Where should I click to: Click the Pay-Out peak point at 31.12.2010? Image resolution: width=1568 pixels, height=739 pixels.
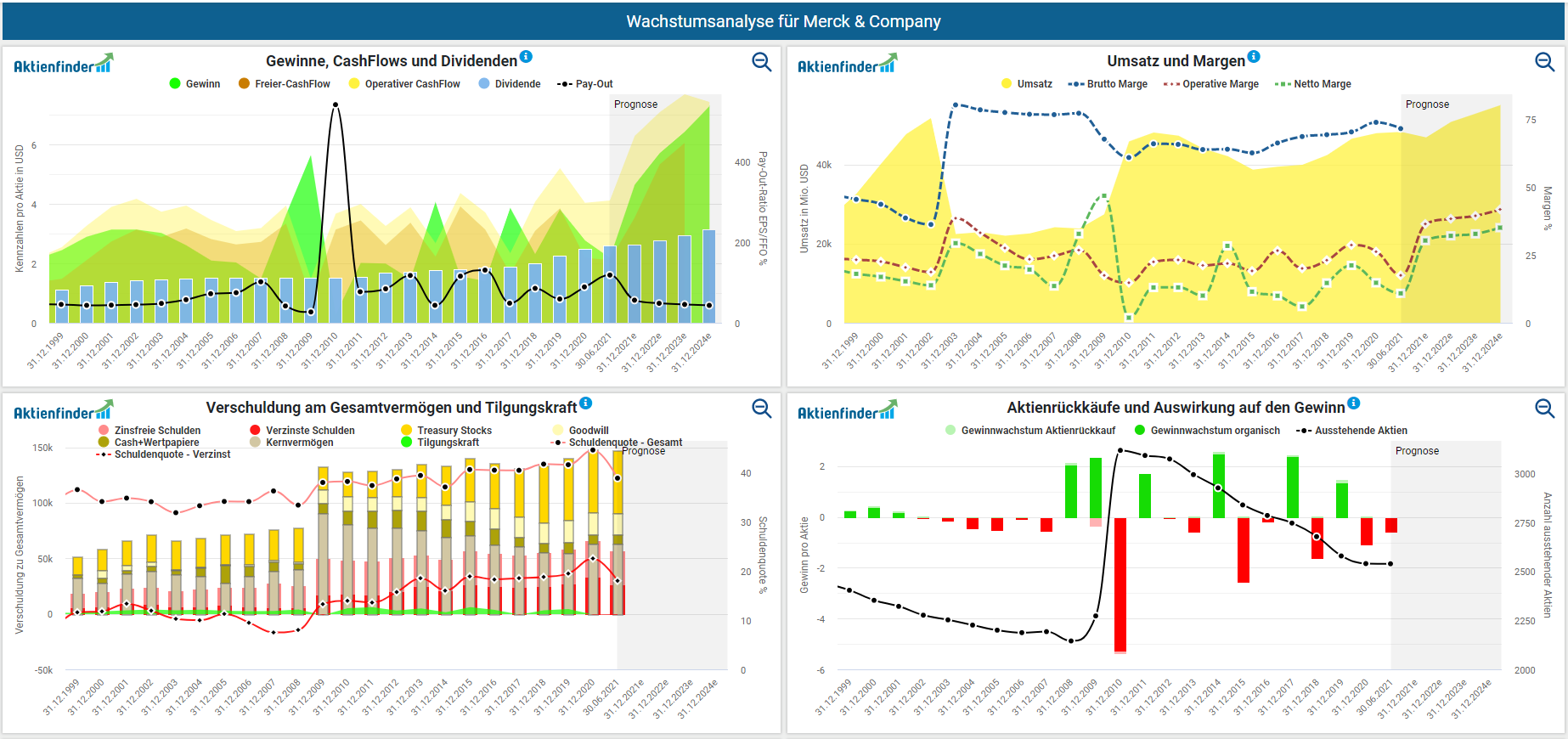click(x=336, y=105)
